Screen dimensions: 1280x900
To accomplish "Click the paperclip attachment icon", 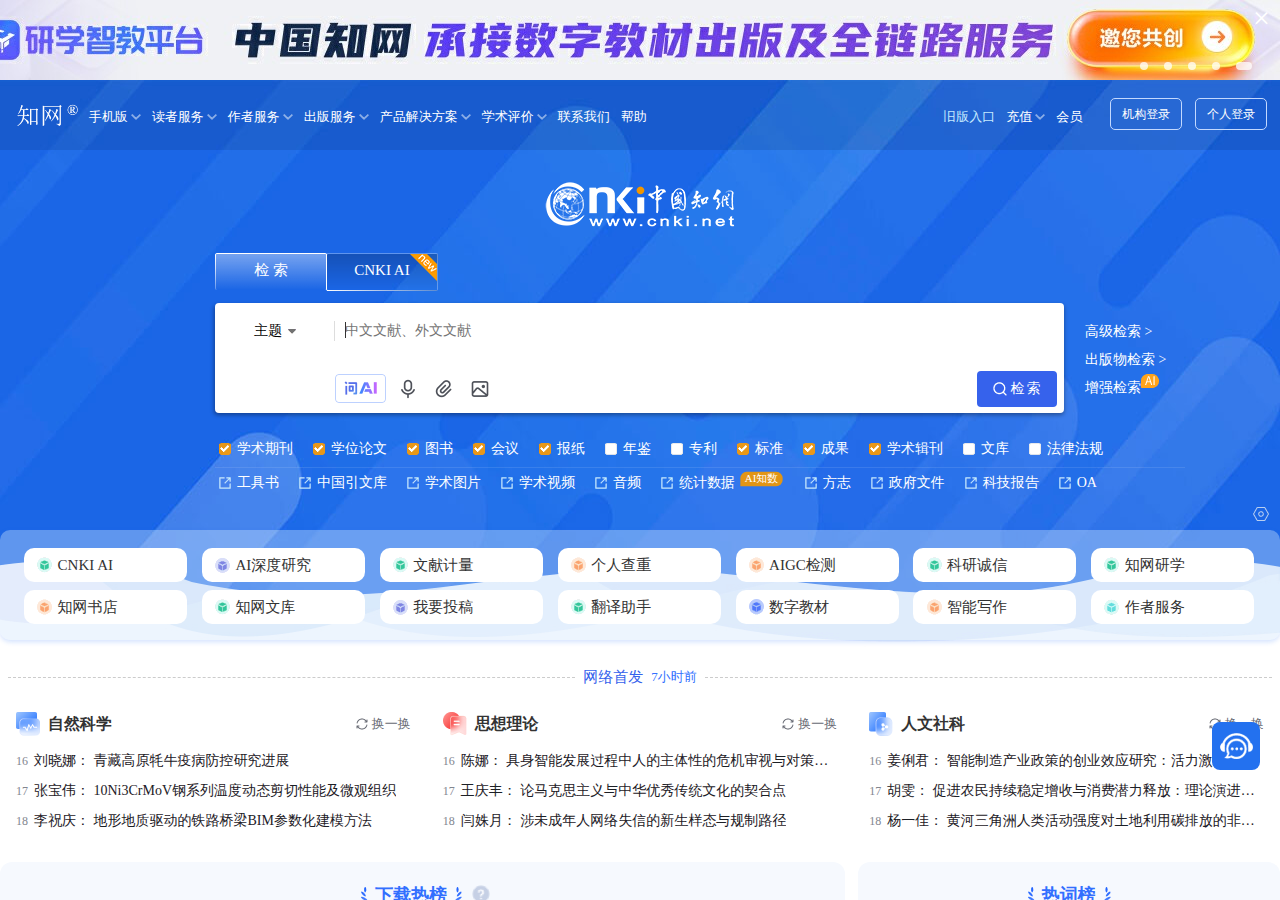I will 444,389.
